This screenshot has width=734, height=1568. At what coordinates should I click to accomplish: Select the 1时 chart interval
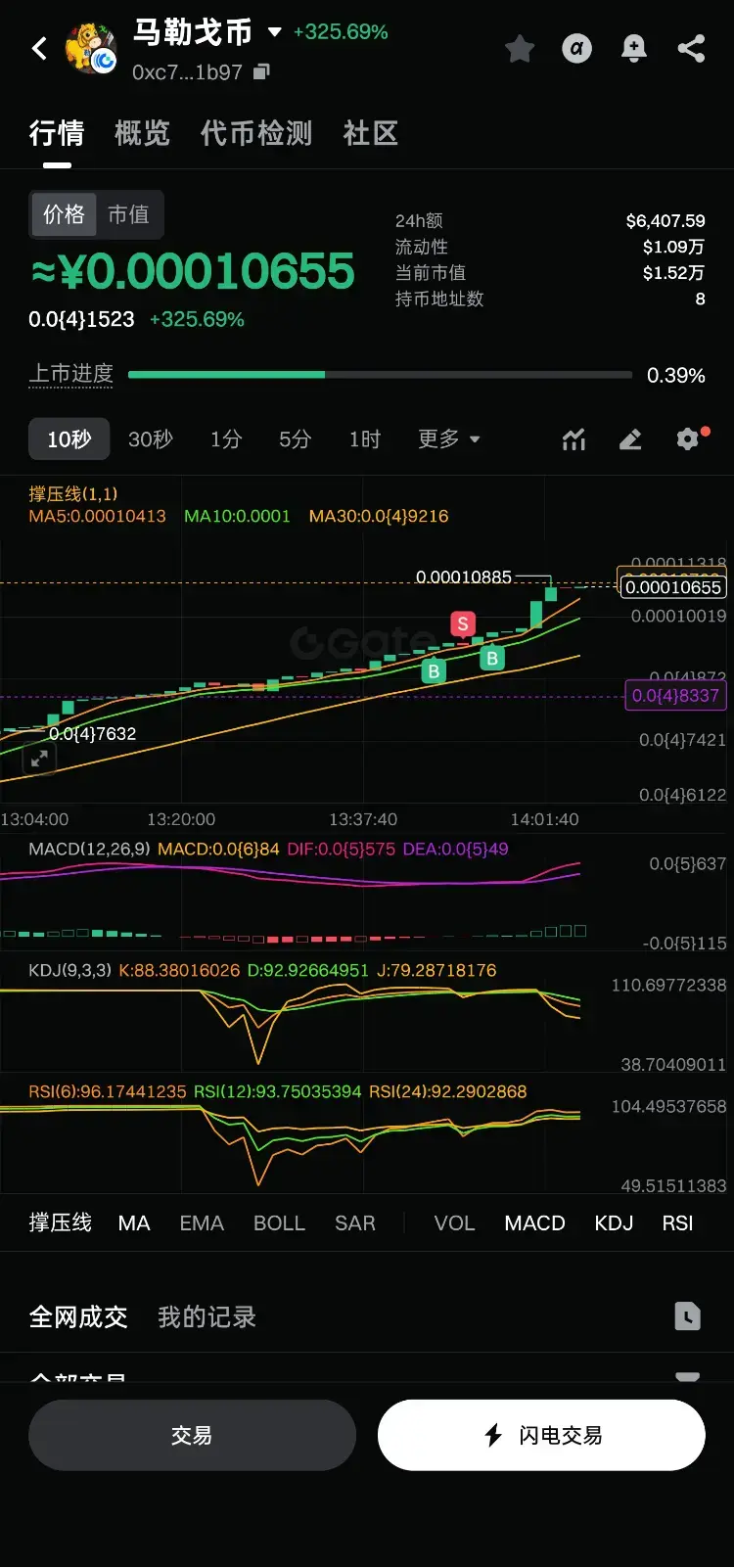point(364,438)
